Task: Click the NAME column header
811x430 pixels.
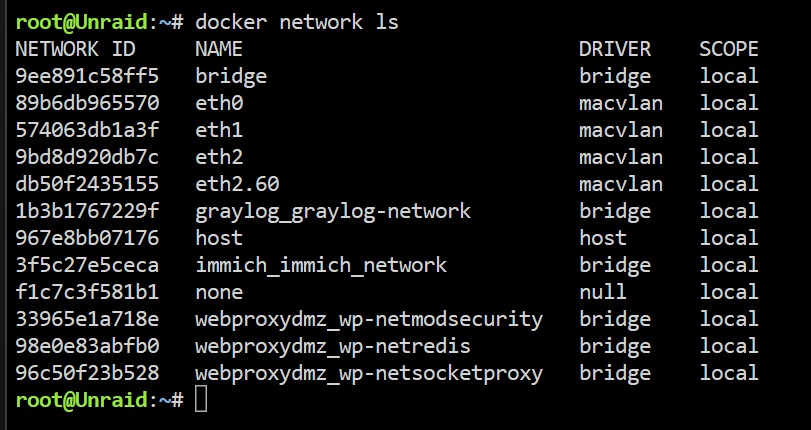Action: click(x=219, y=49)
